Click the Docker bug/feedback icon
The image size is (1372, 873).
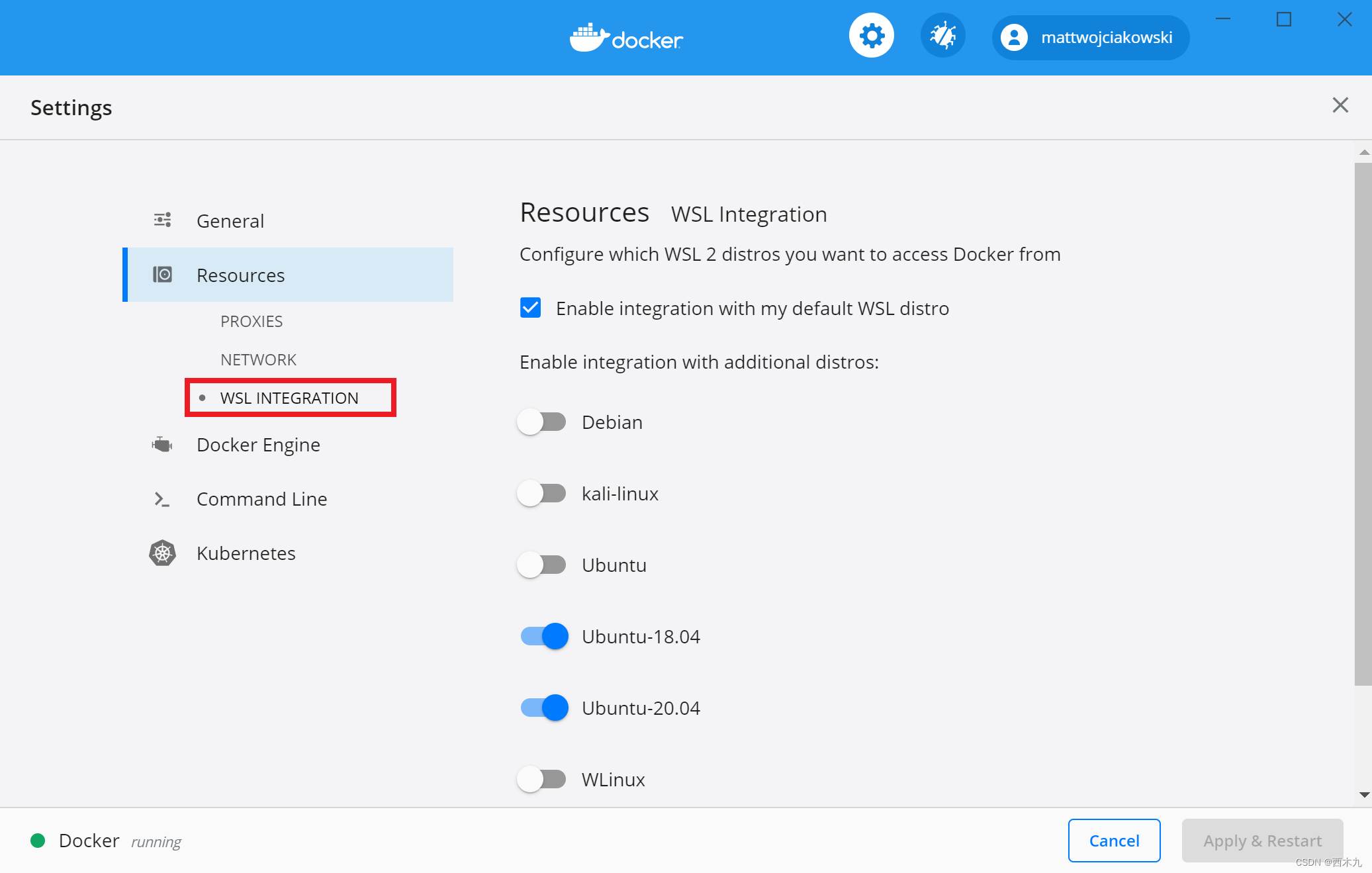939,37
